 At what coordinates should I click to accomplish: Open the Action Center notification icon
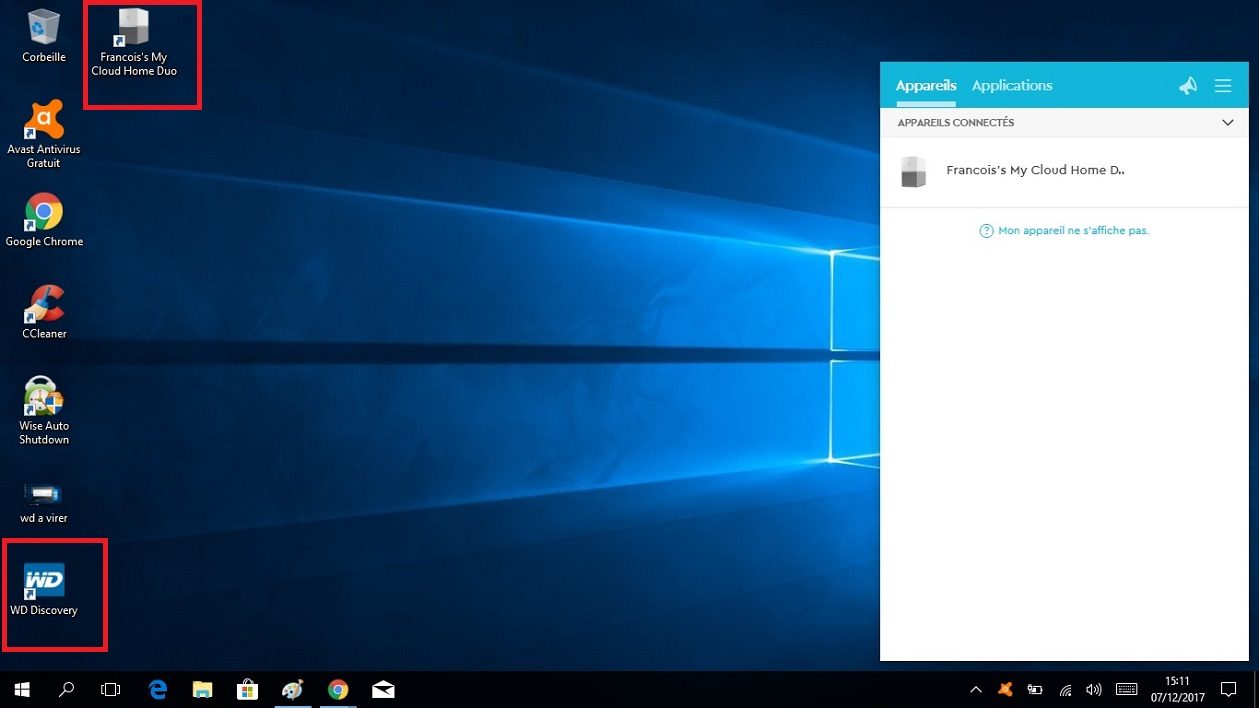[1229, 690]
